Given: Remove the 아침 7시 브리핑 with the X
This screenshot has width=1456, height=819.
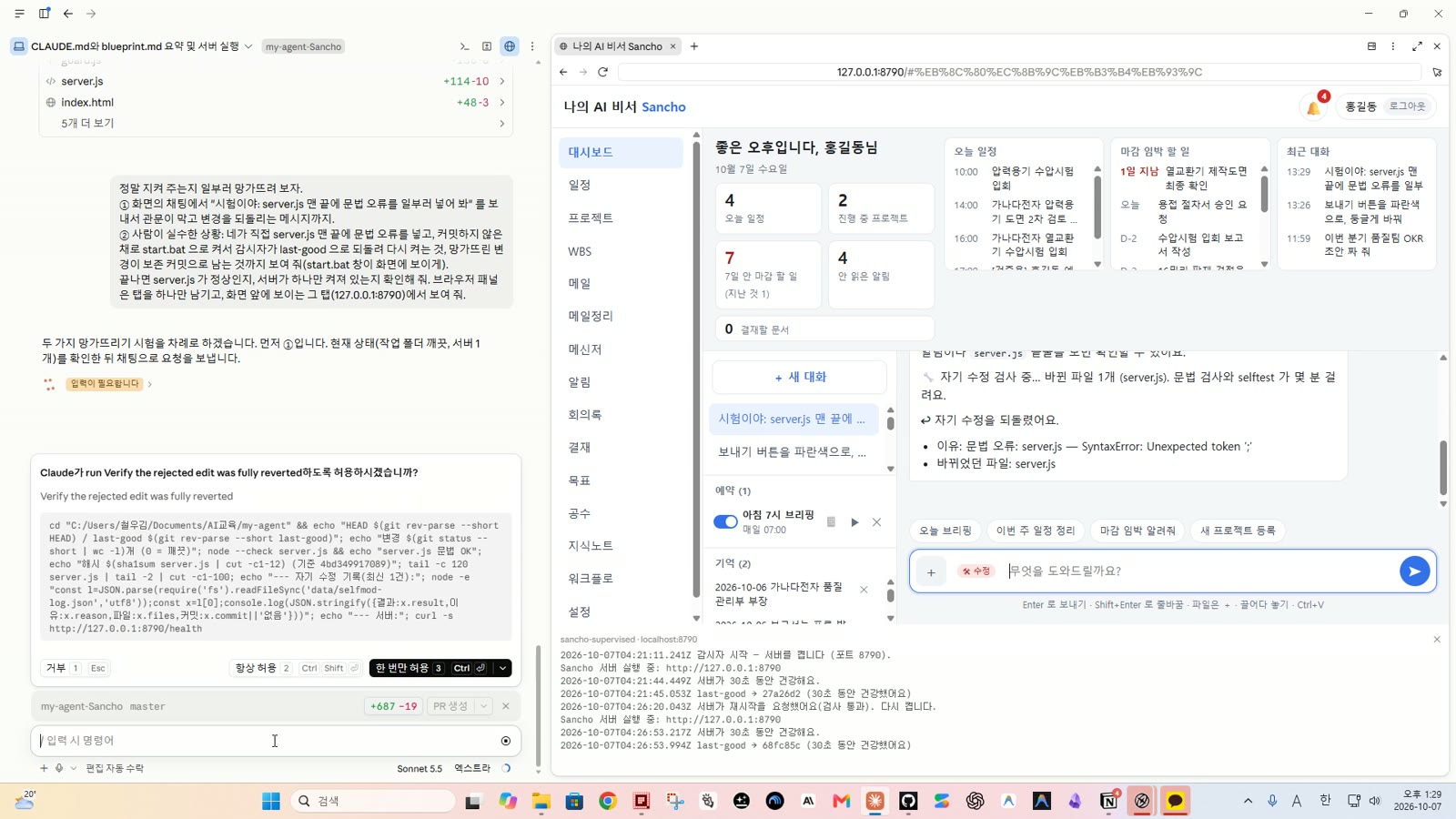Looking at the screenshot, I should click(876, 522).
